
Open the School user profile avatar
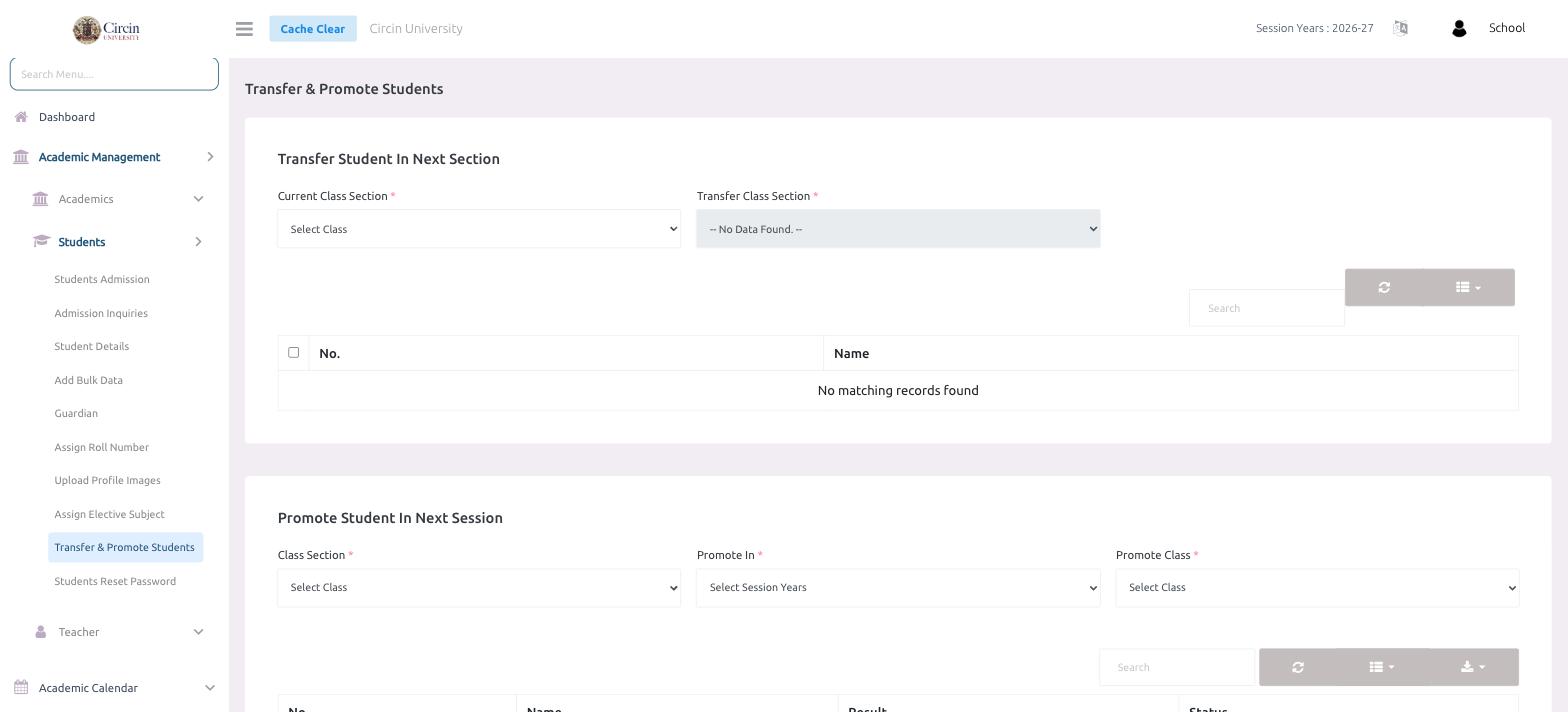tap(1458, 28)
